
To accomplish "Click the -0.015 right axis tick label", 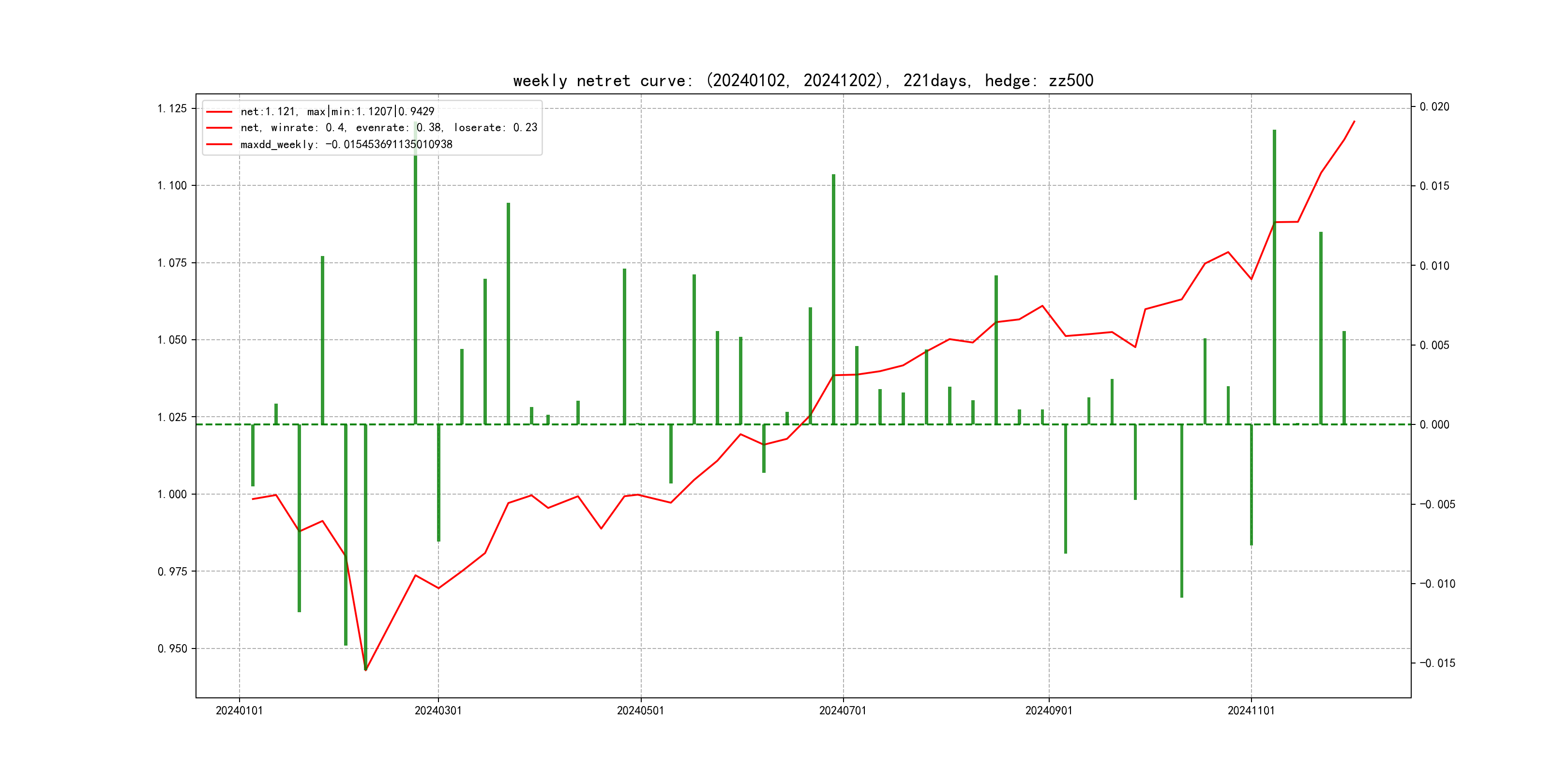I will coord(1437,663).
